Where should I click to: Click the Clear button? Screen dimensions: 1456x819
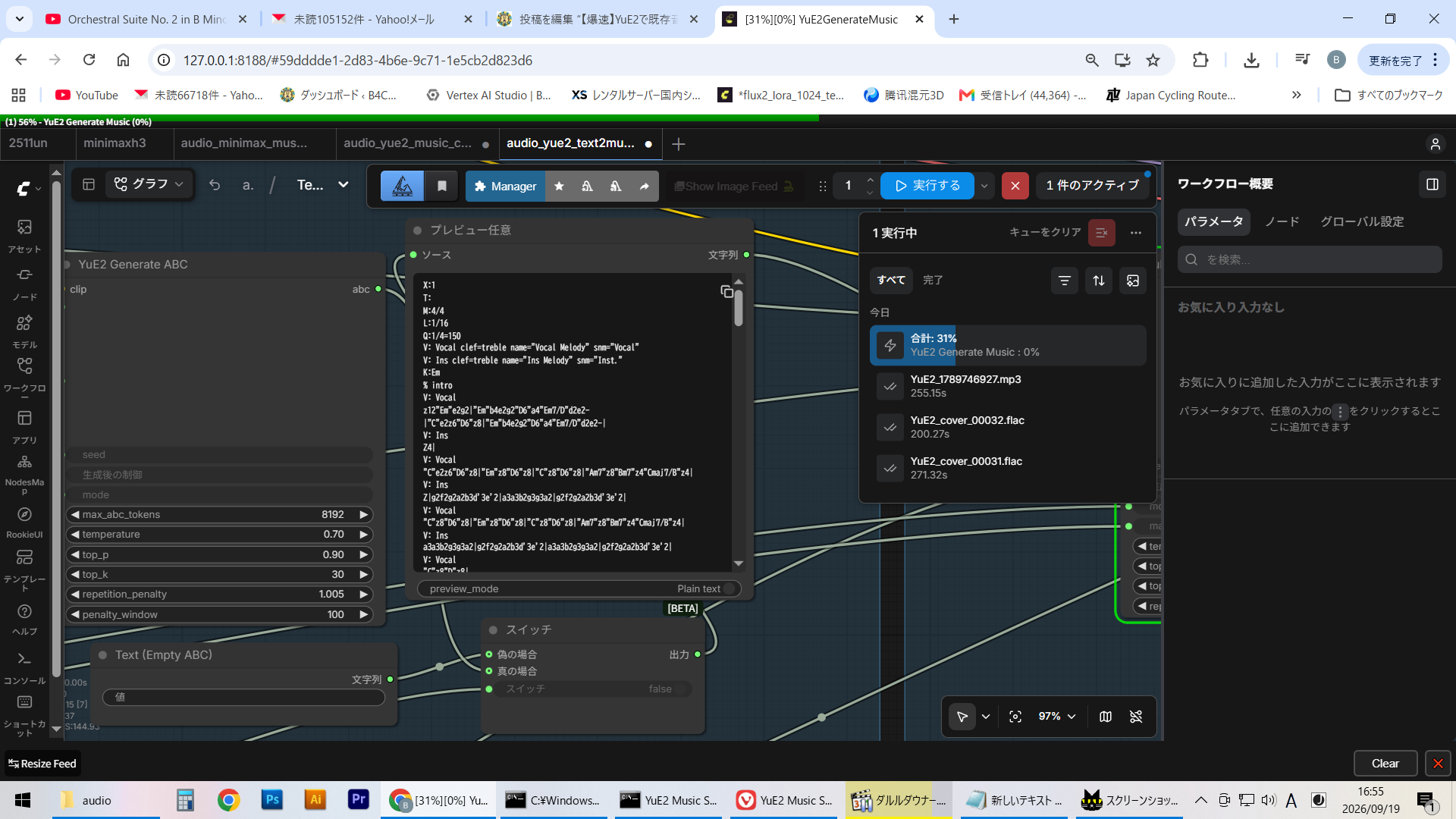(1385, 764)
